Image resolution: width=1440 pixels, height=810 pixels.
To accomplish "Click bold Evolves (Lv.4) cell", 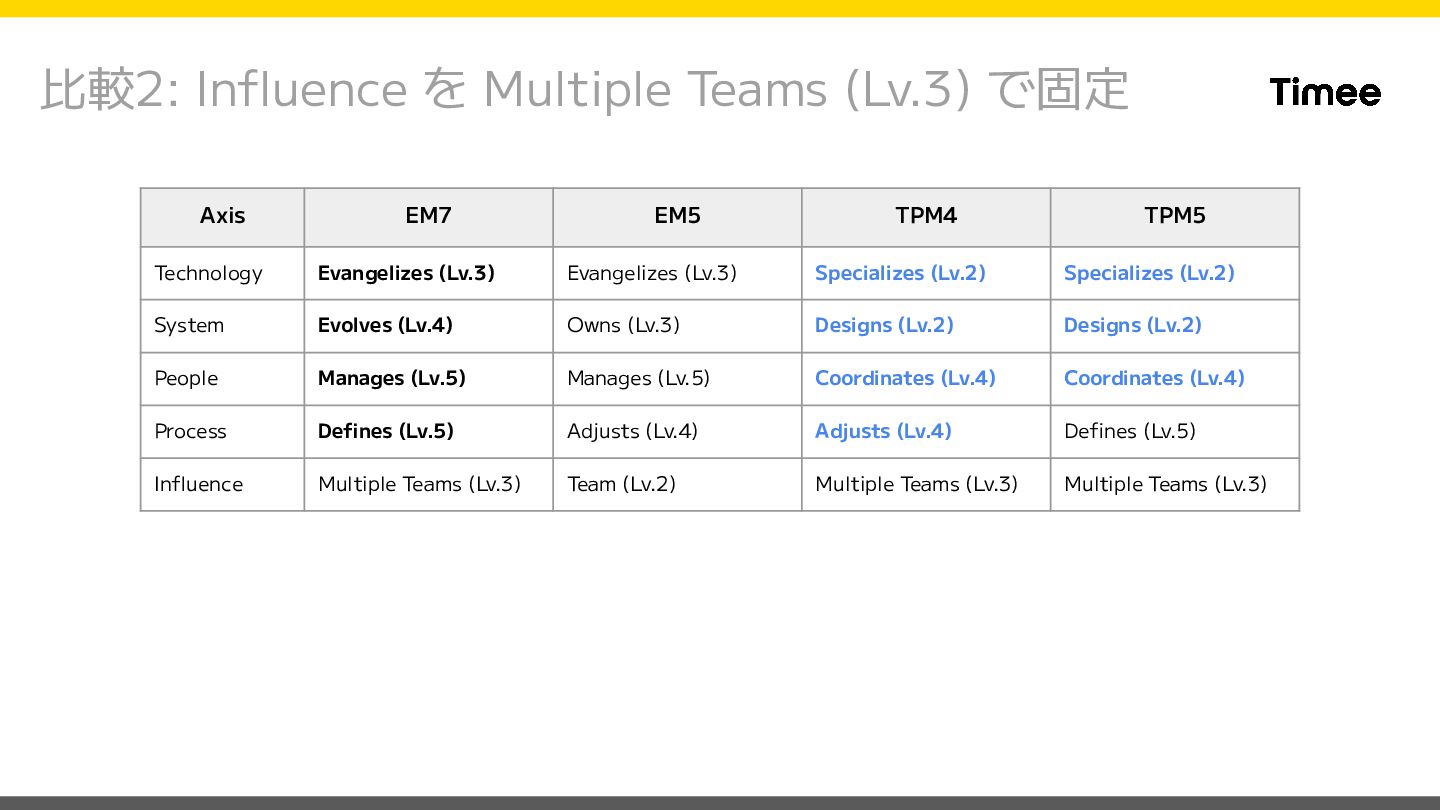I will point(385,326).
